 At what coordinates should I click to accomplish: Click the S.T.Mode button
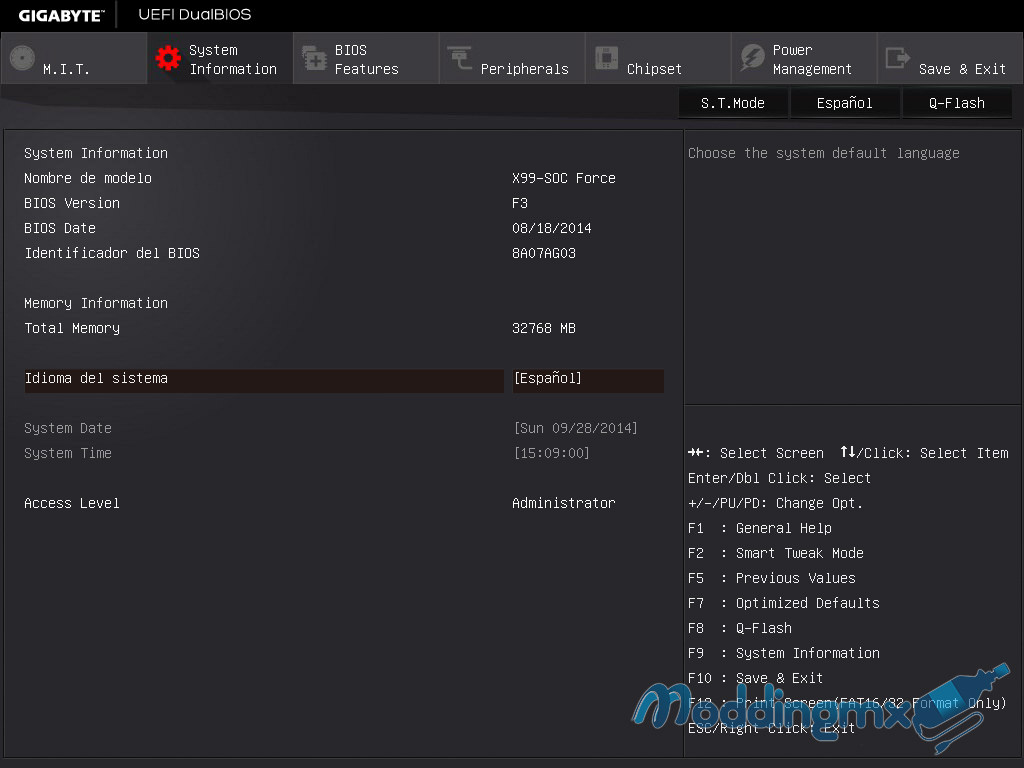tap(733, 103)
